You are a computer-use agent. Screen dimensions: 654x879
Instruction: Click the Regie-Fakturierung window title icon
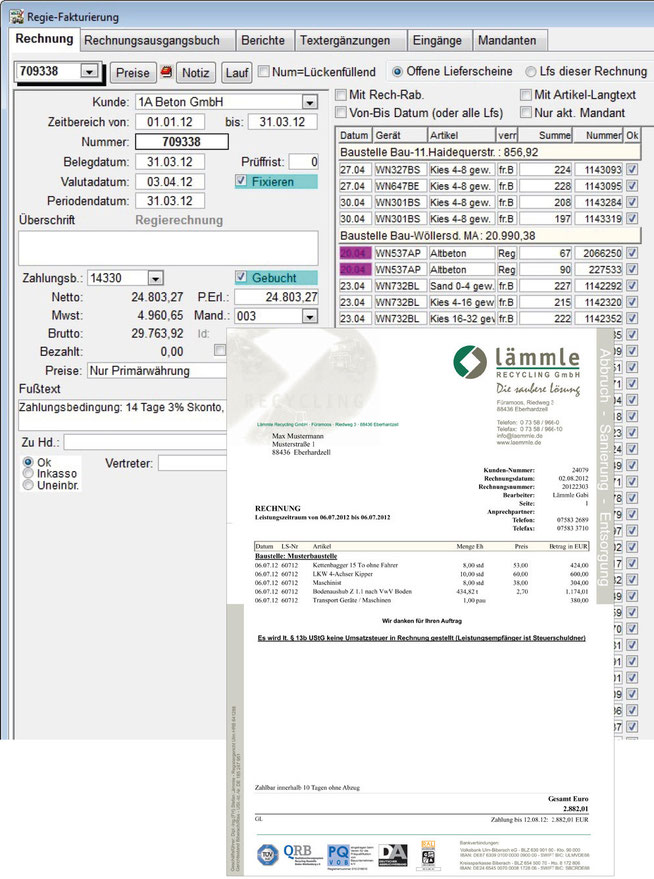(x=16, y=16)
